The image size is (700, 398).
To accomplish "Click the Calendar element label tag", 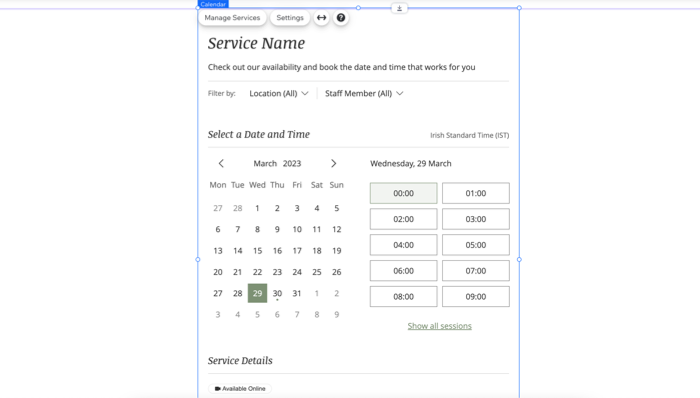I will [x=213, y=4].
